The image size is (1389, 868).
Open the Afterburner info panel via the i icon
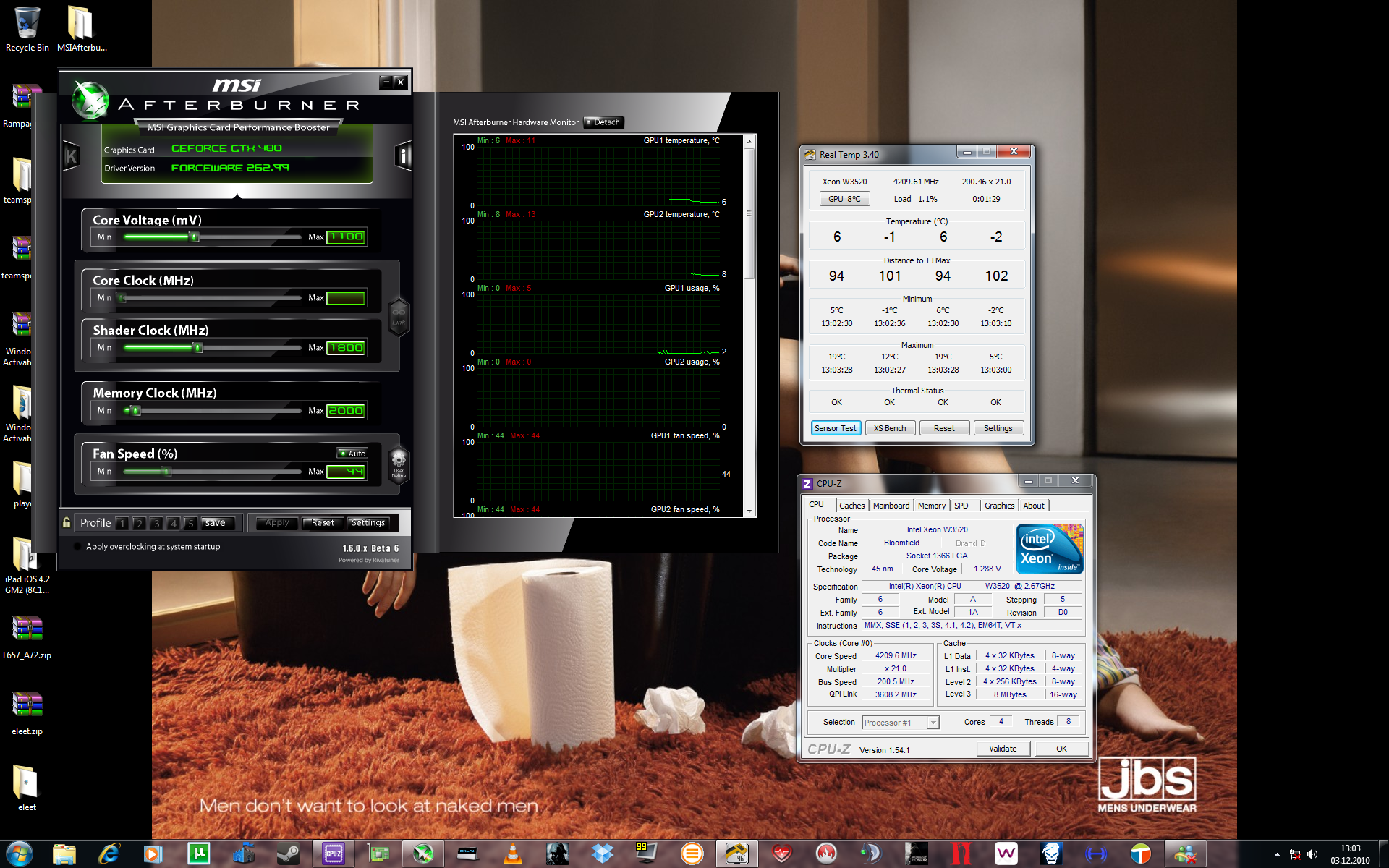coord(404,156)
